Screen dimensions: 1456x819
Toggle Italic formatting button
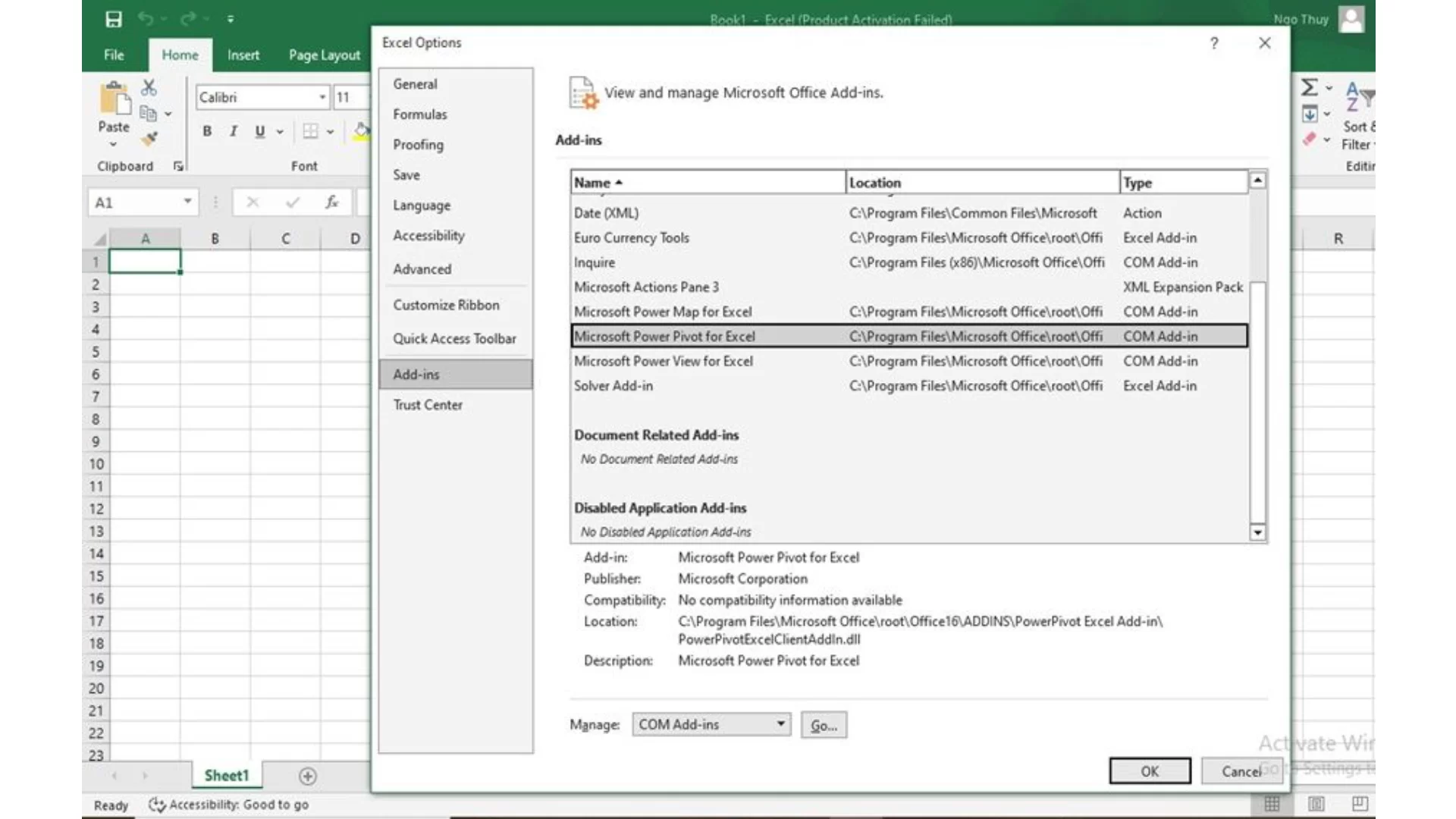[234, 131]
